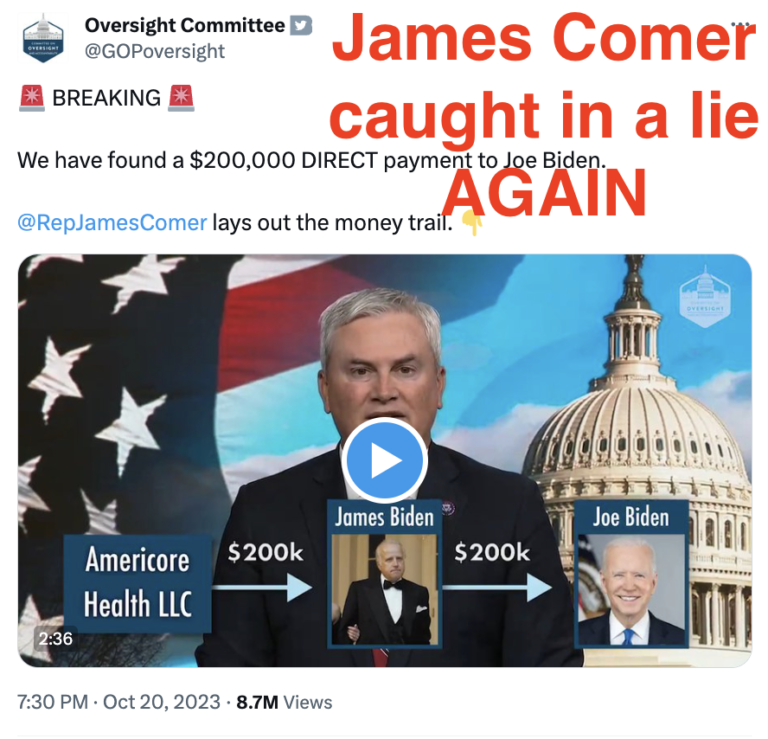Click the Joe Biden photo card
The height and width of the screenshot is (739, 768).
[x=631, y=574]
